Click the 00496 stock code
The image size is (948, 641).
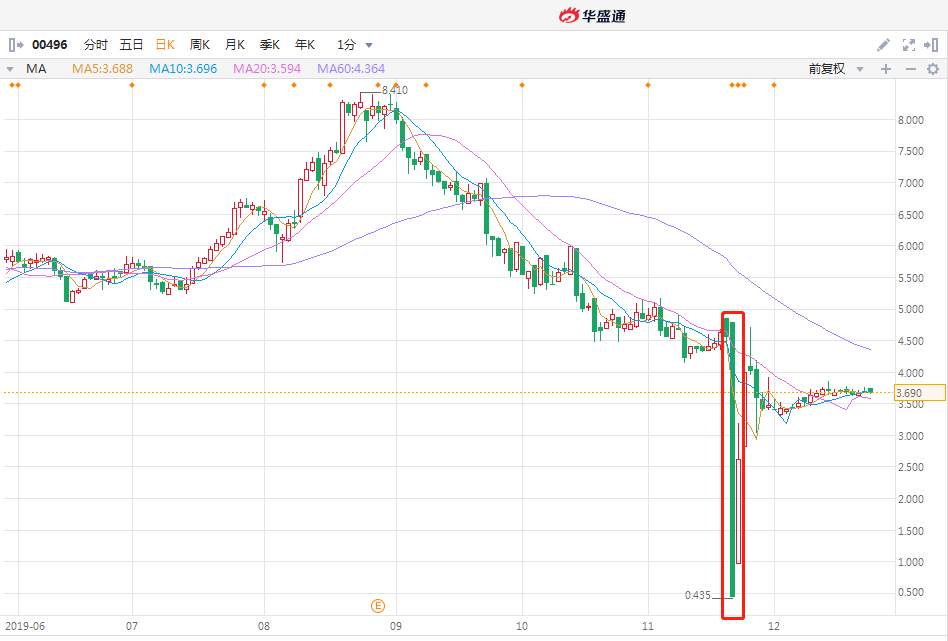point(50,45)
